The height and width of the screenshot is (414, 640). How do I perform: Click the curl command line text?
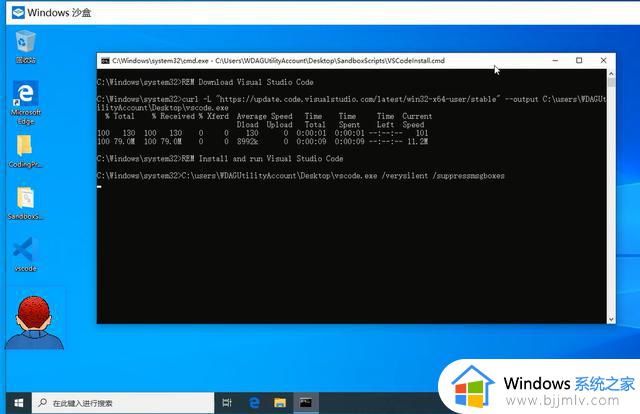[351, 103]
